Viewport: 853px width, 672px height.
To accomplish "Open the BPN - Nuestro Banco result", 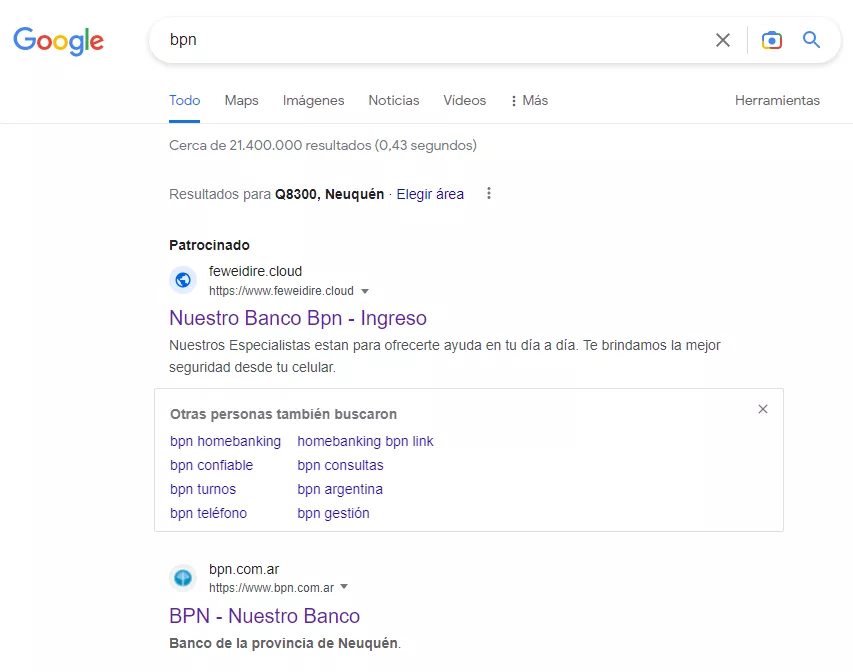I will click(264, 616).
